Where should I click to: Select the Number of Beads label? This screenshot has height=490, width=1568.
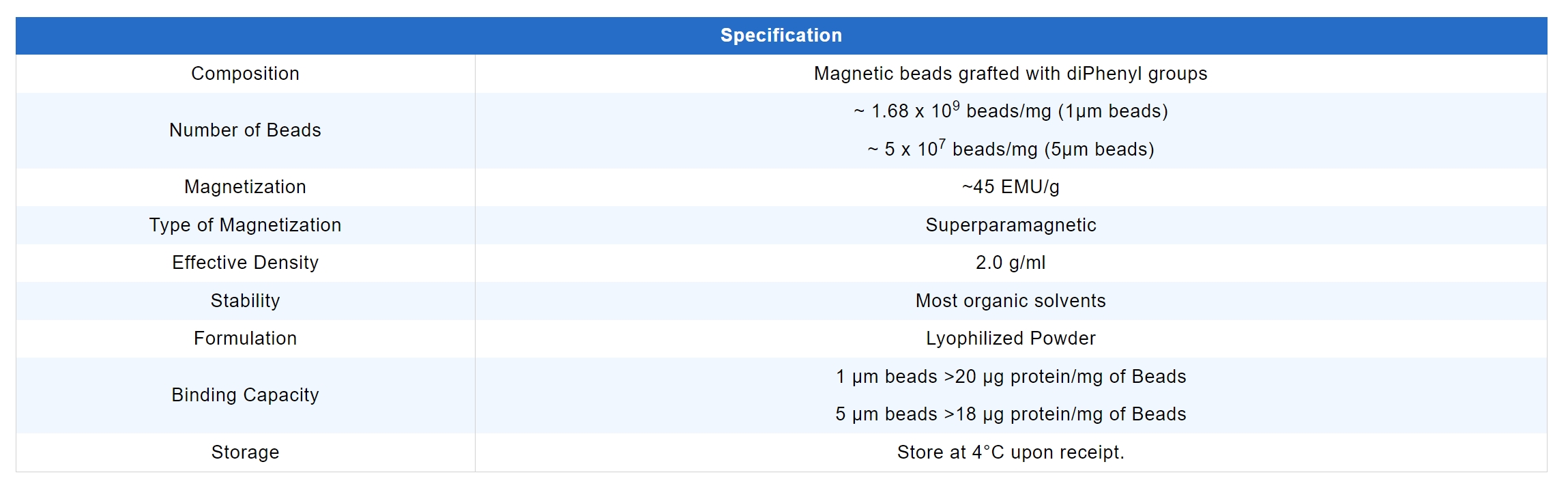click(x=245, y=130)
